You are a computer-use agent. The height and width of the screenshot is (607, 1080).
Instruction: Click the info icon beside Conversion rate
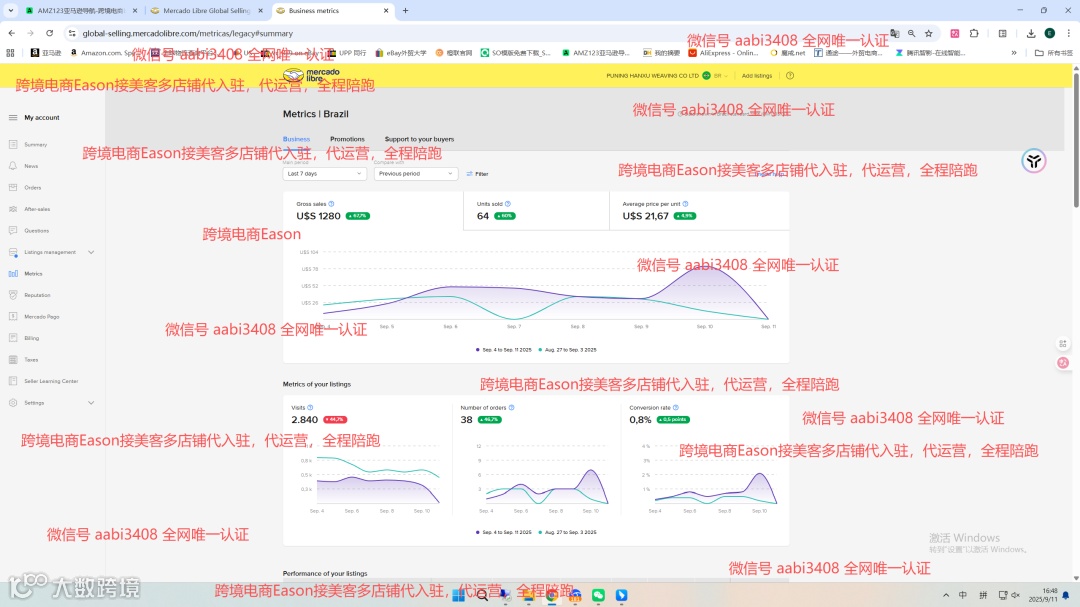(x=676, y=408)
